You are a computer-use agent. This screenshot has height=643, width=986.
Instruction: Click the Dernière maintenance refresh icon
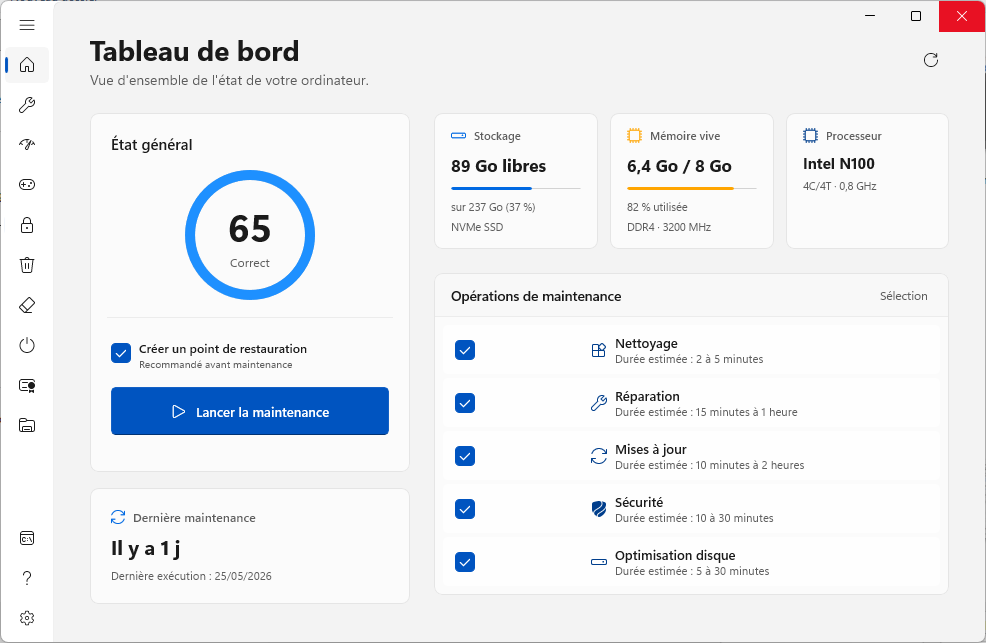click(118, 517)
